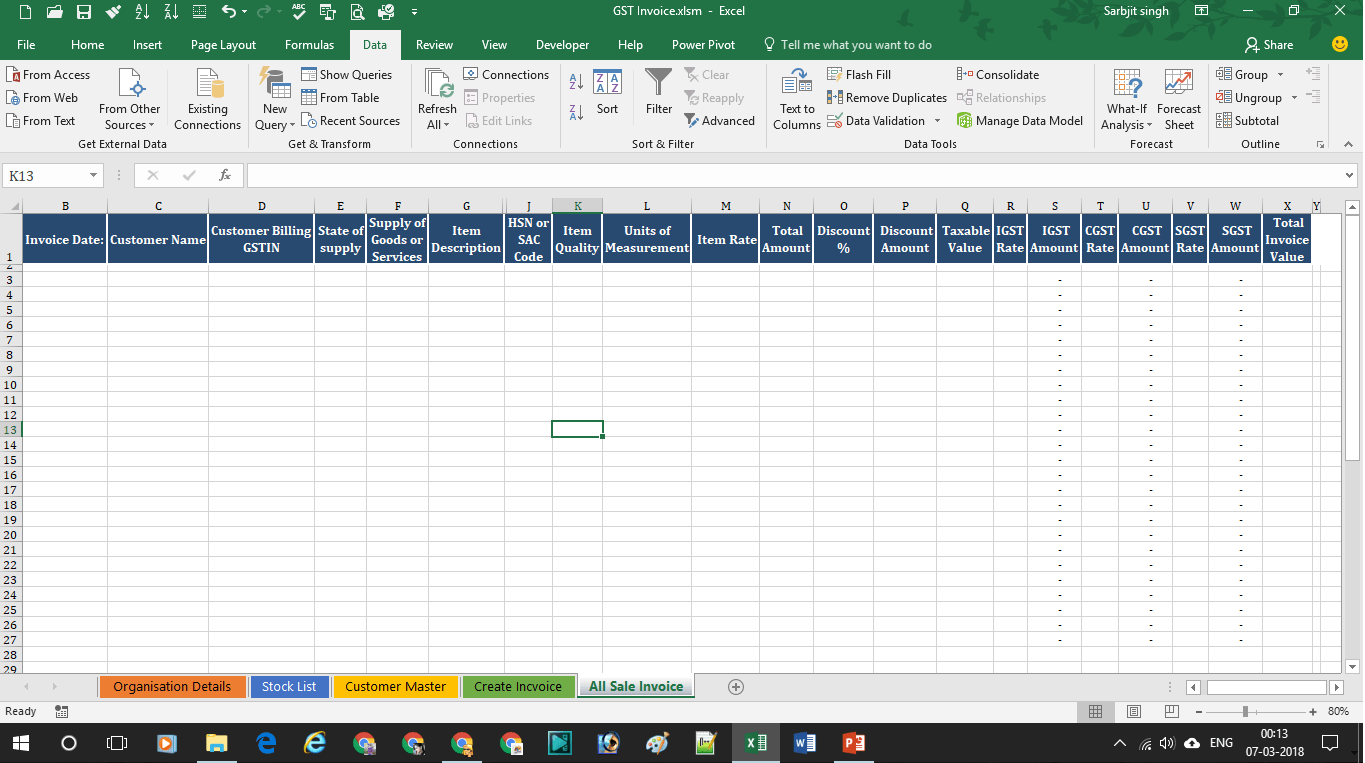Open workbook Connections
This screenshot has height=763, width=1365.
click(x=506, y=75)
